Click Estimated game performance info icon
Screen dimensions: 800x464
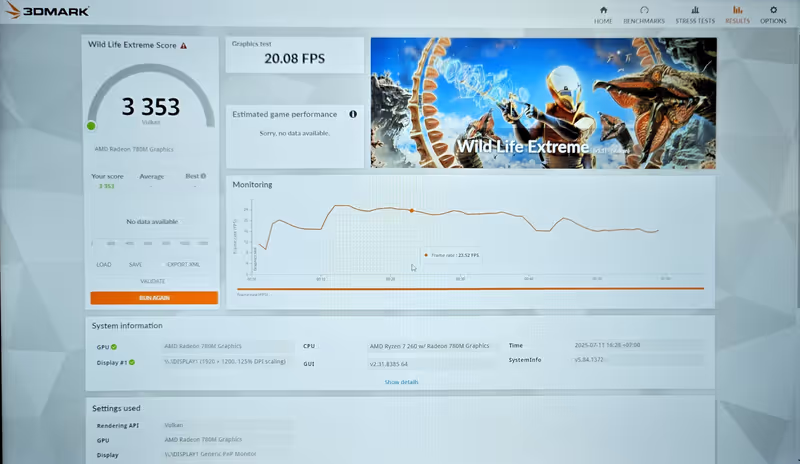[353, 114]
